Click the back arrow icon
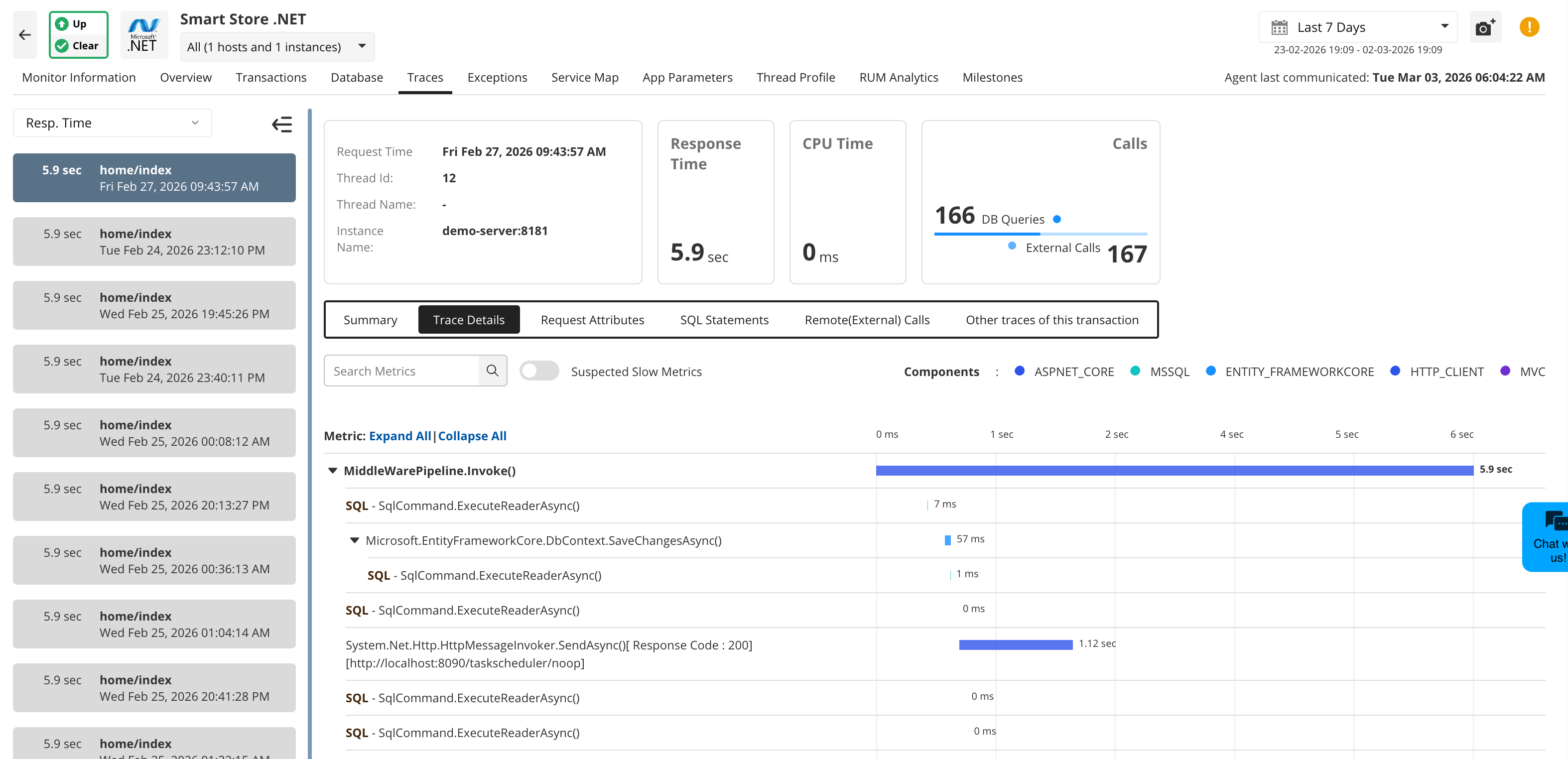 click(x=24, y=35)
